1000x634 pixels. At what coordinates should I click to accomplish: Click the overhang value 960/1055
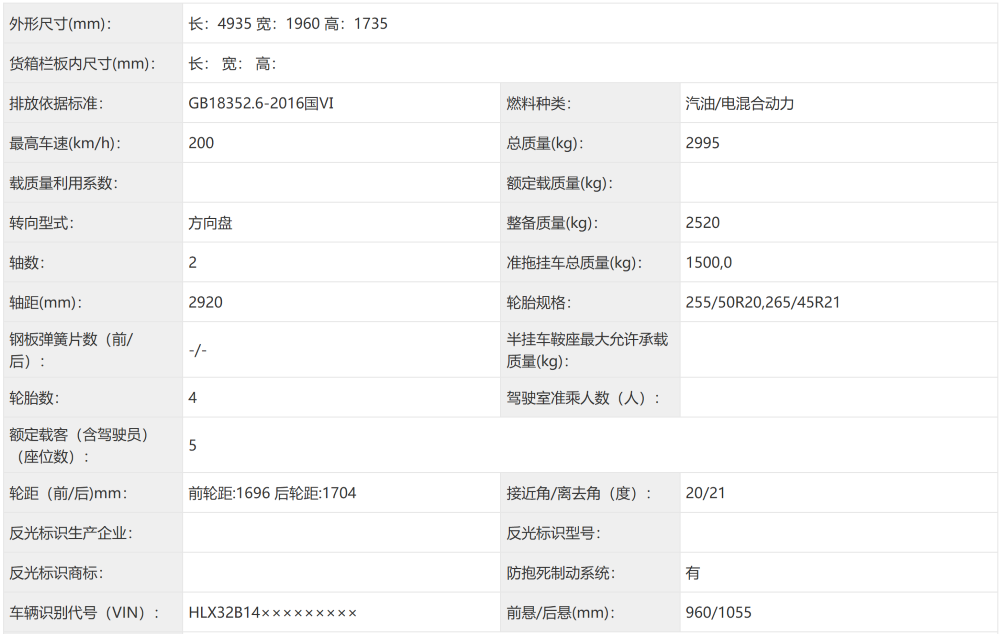click(718, 612)
